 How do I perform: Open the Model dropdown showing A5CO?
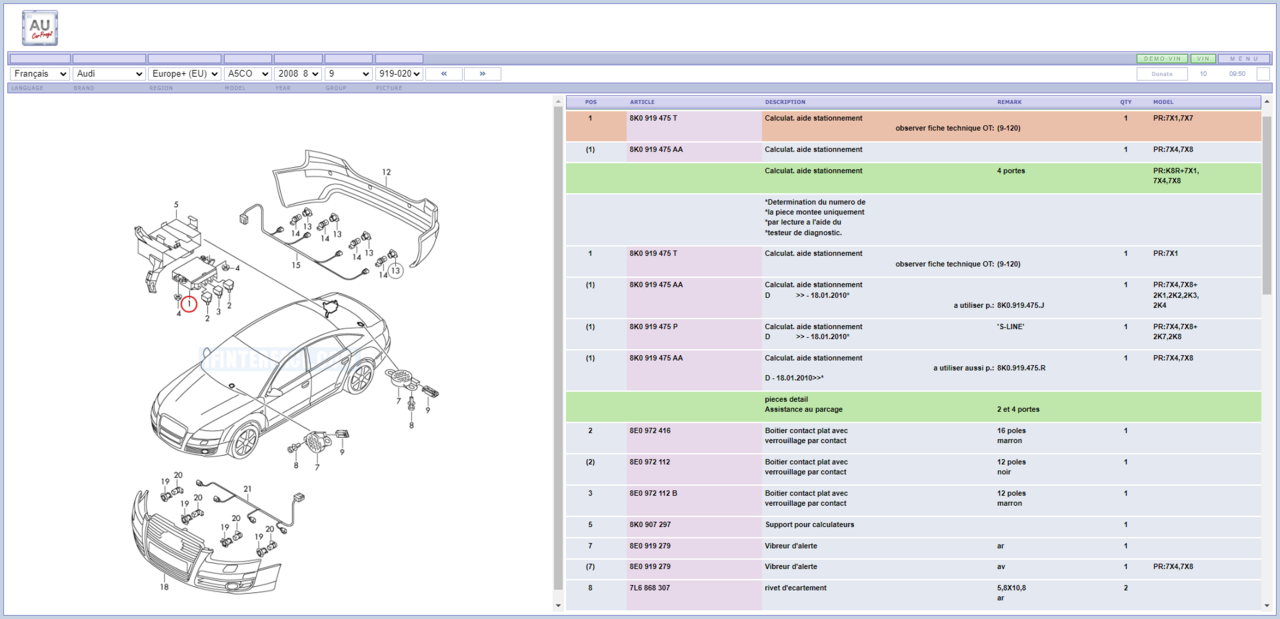coord(248,74)
